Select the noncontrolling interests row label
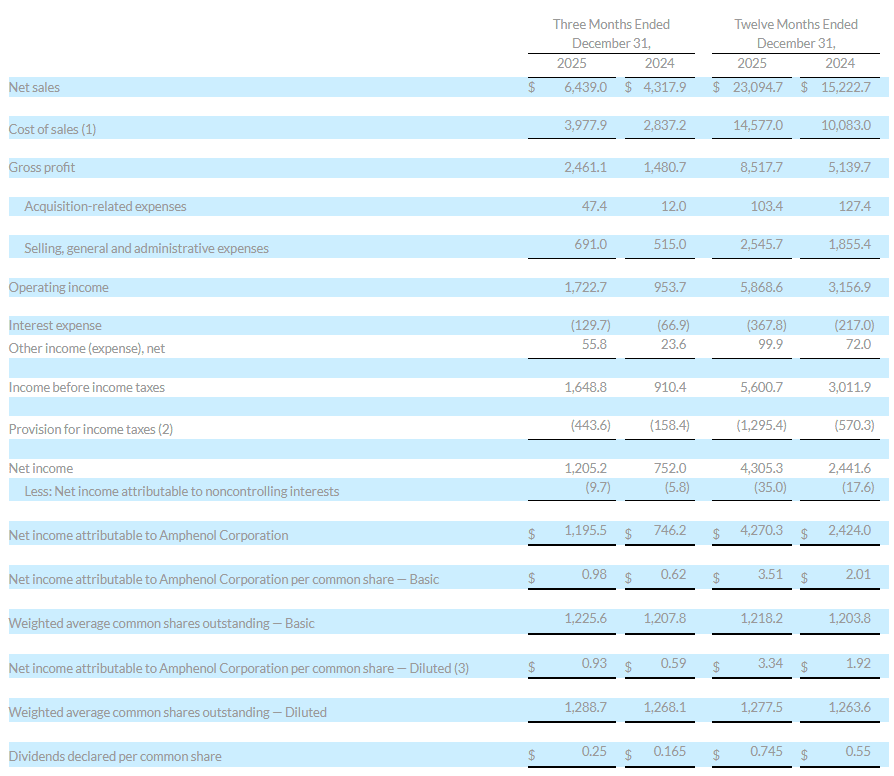Viewport: 894px width, 776px height. [181, 491]
